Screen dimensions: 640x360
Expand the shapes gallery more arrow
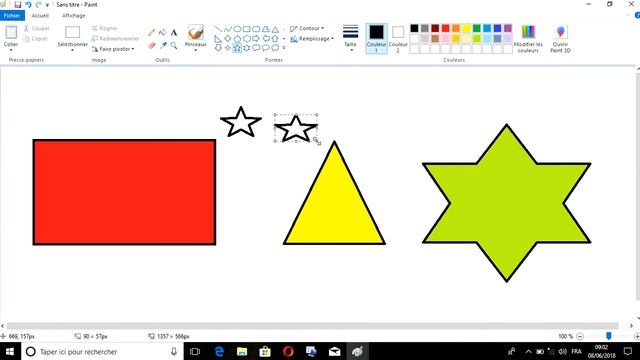click(x=284, y=48)
